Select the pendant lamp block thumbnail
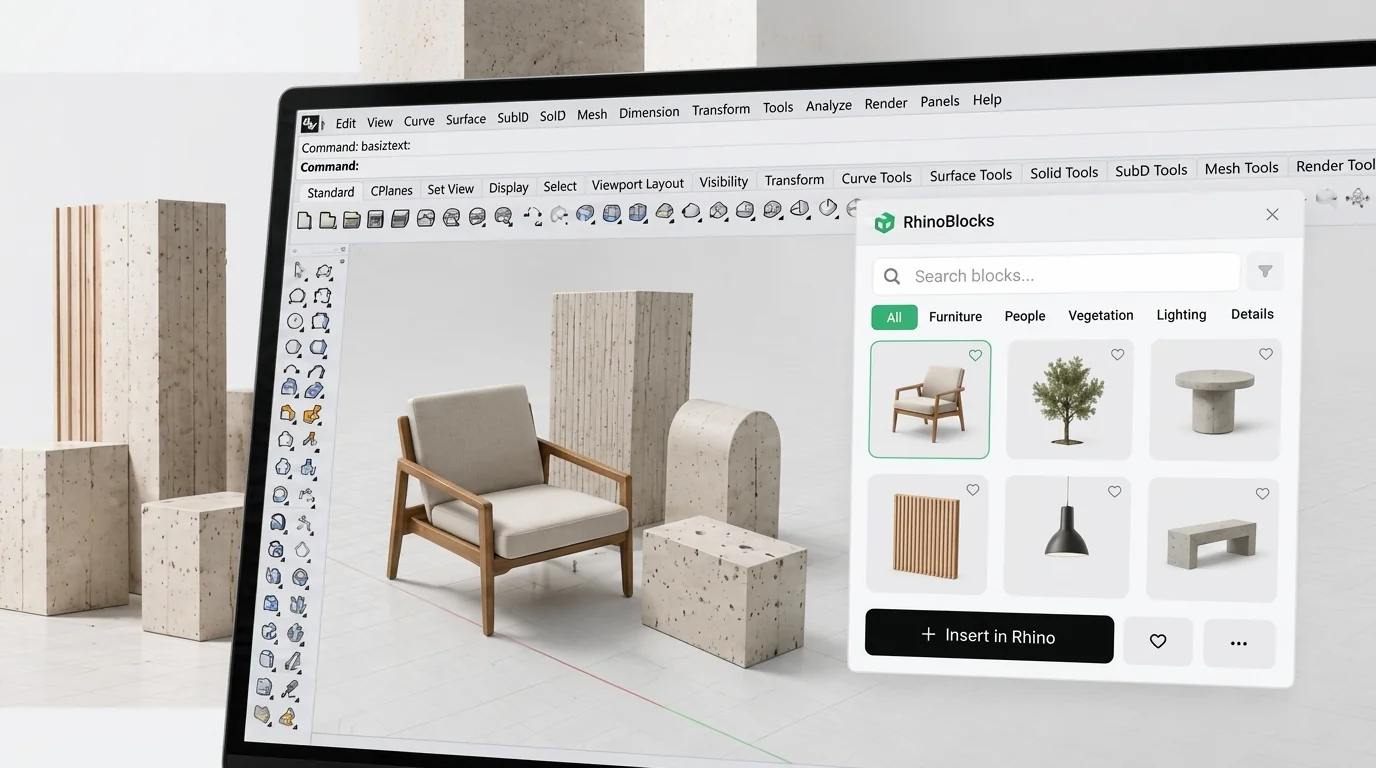The height and width of the screenshot is (768, 1376). (x=1067, y=536)
